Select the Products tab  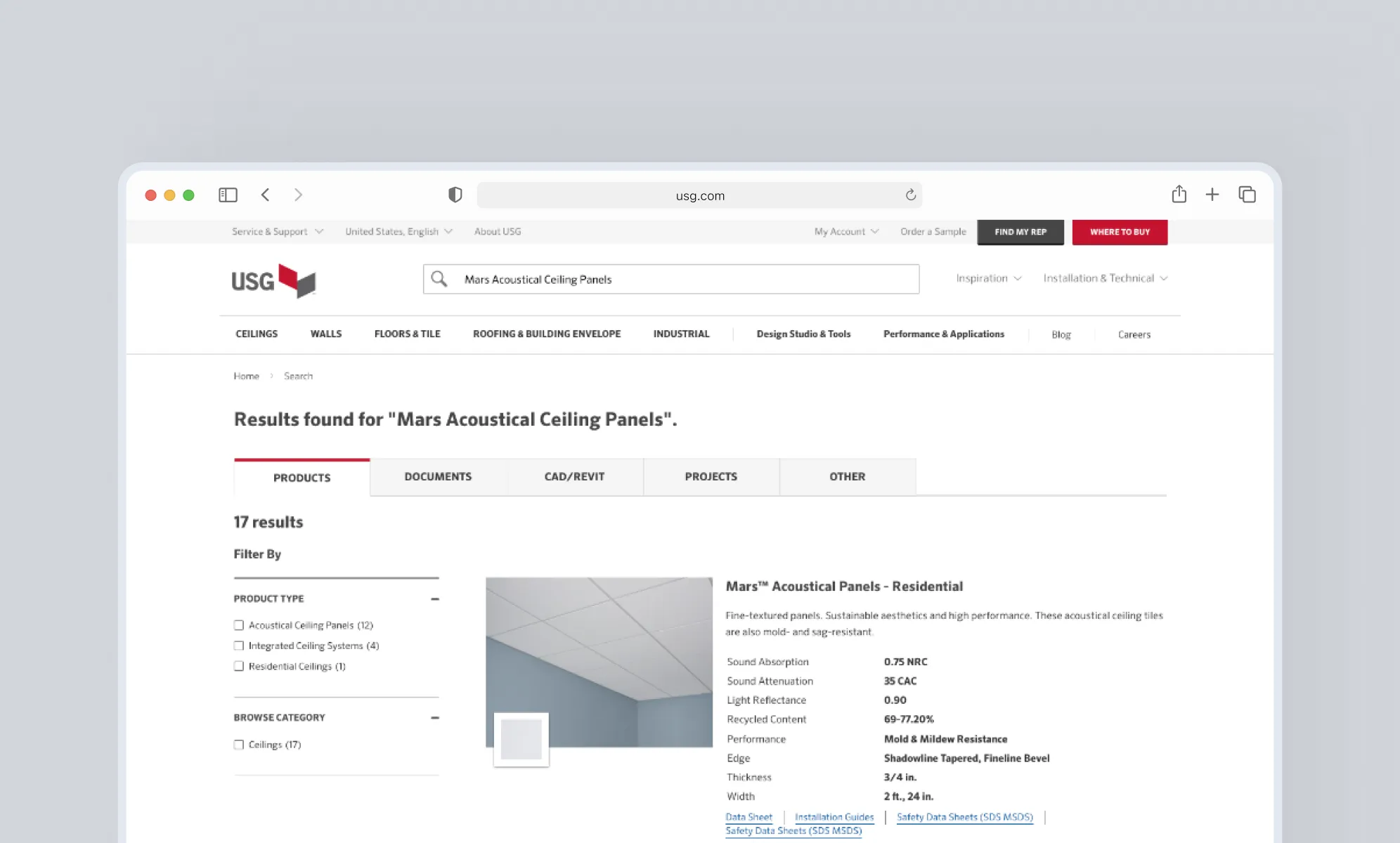[x=302, y=478]
